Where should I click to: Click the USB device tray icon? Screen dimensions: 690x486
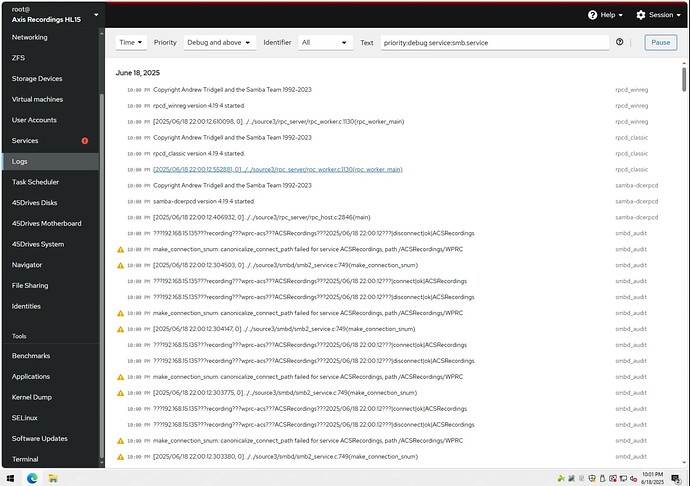(602, 479)
